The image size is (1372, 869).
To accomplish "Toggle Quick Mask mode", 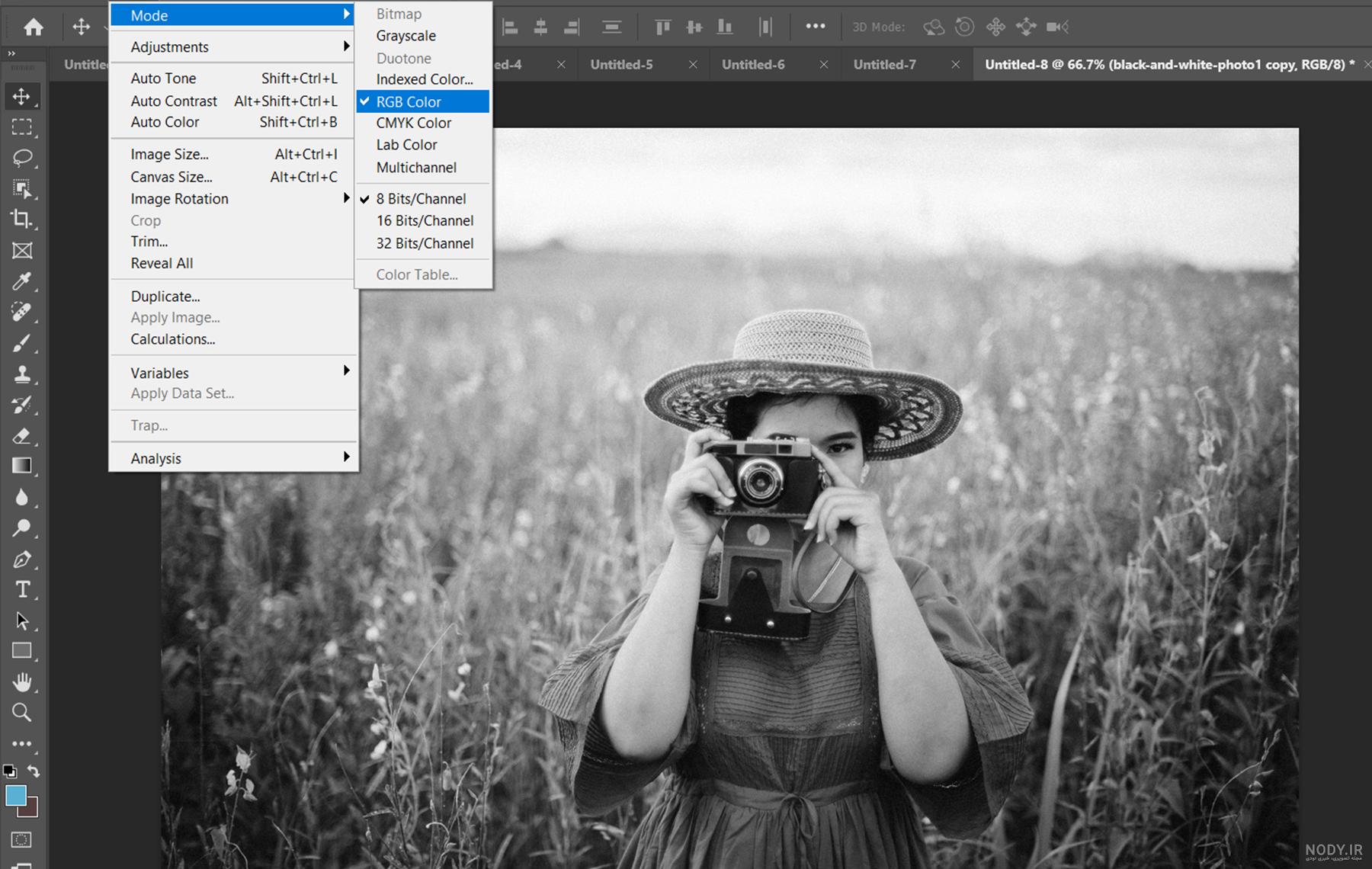I will 21,839.
